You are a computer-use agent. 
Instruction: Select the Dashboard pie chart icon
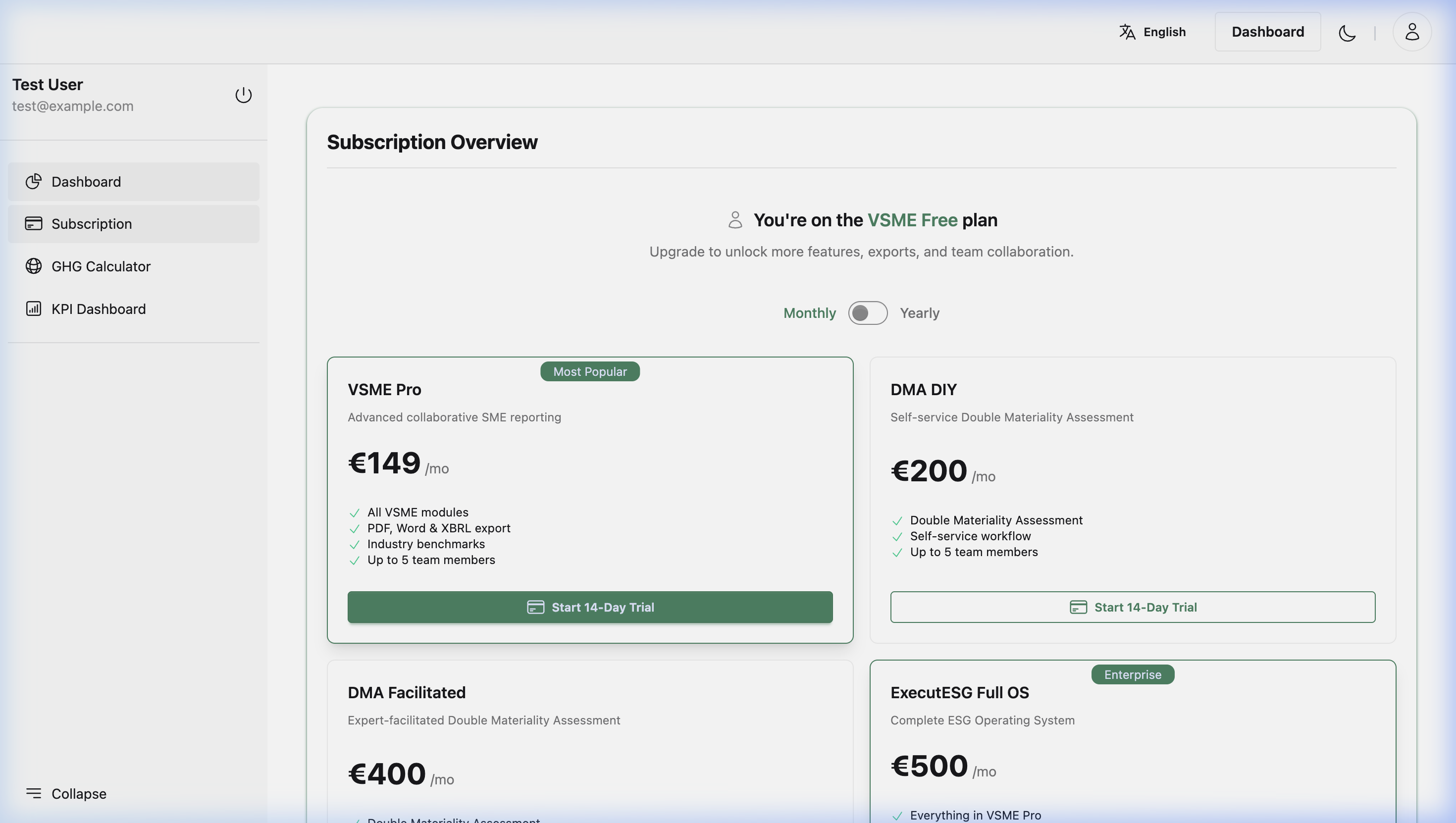click(33, 181)
